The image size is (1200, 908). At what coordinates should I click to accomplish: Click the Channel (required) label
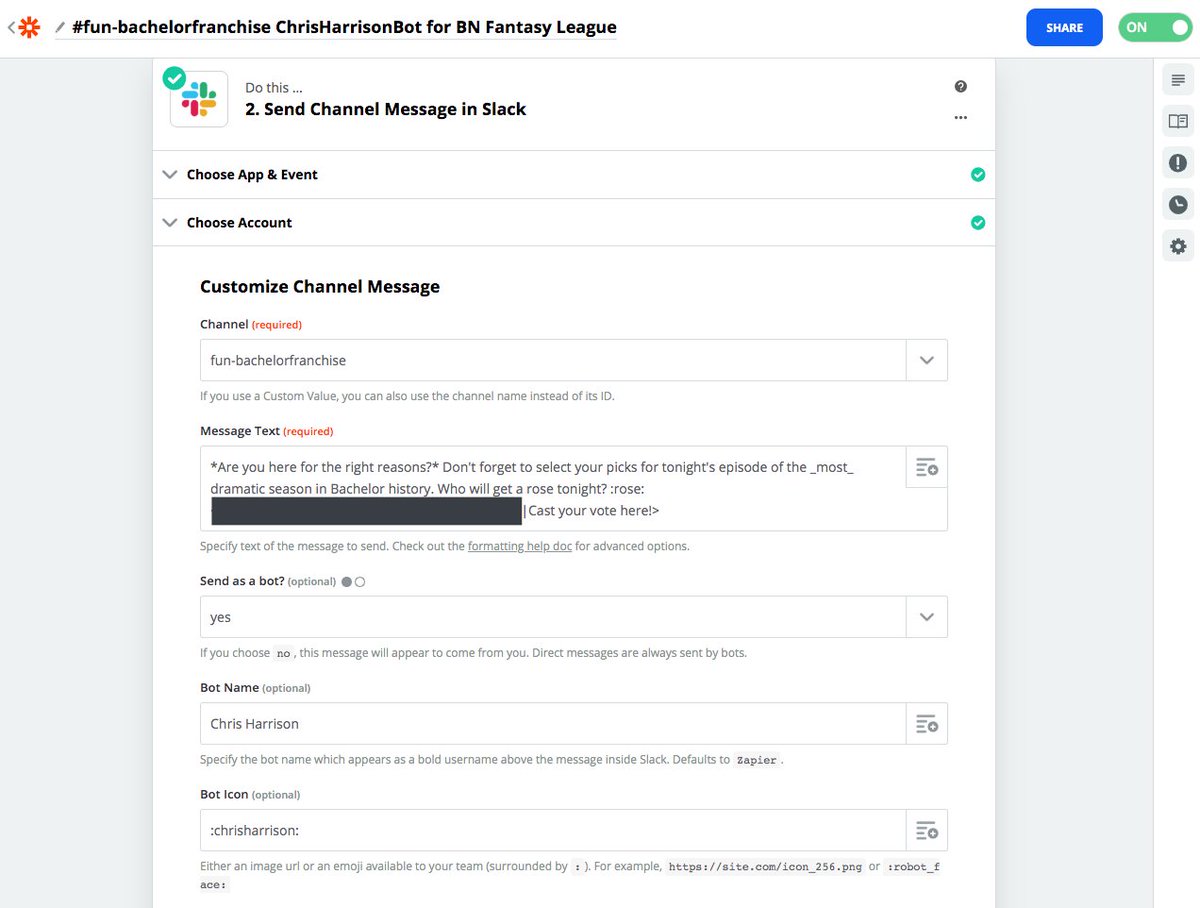coord(251,324)
